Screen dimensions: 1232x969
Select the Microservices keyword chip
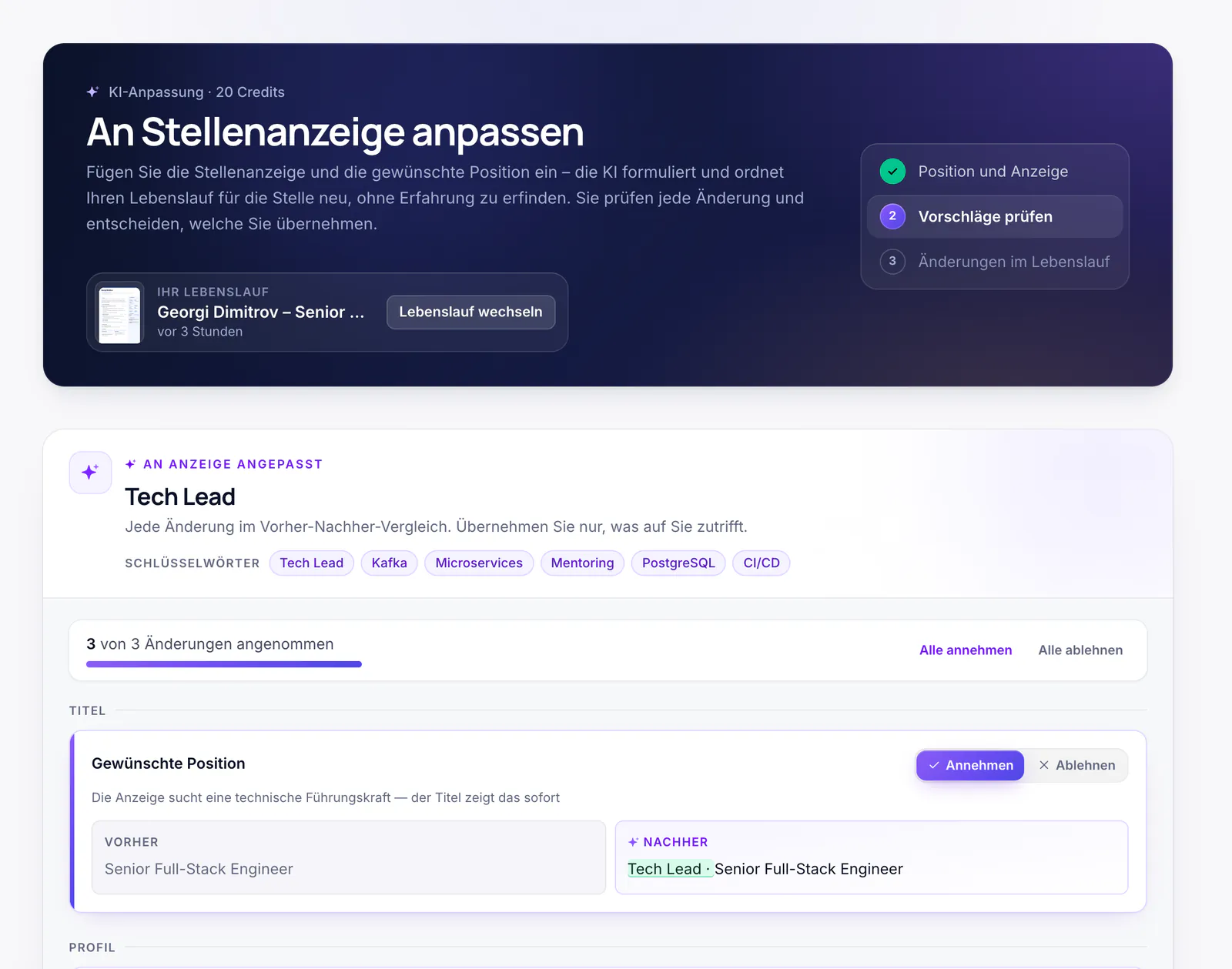coord(479,563)
